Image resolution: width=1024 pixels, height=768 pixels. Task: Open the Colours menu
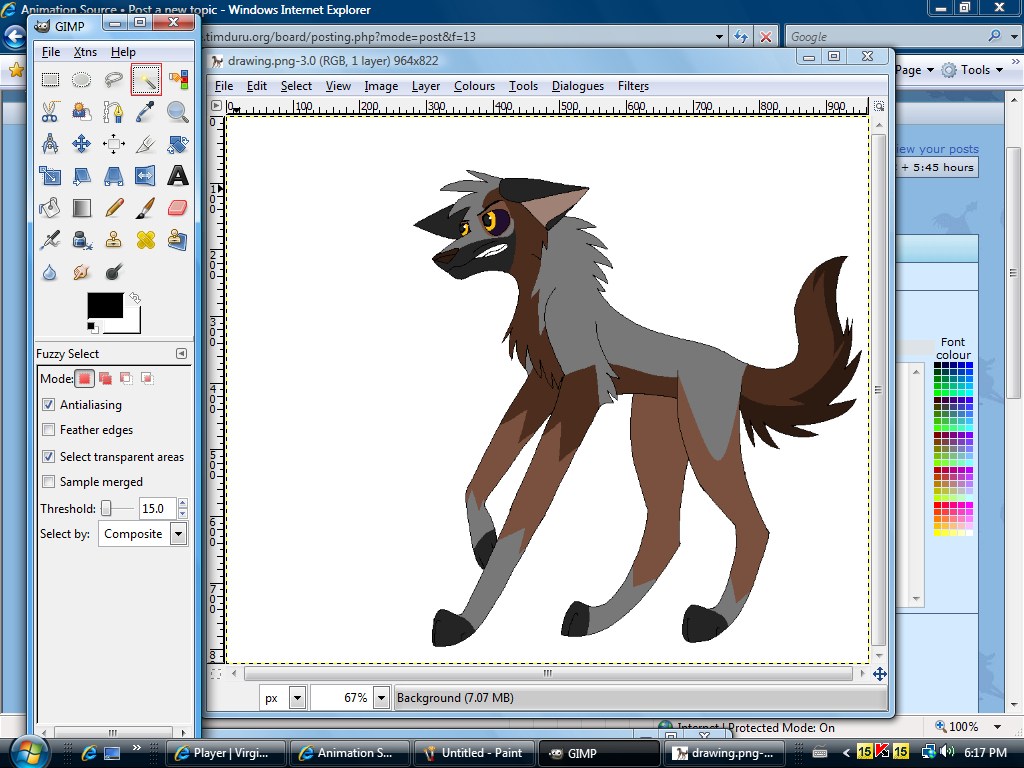[474, 86]
